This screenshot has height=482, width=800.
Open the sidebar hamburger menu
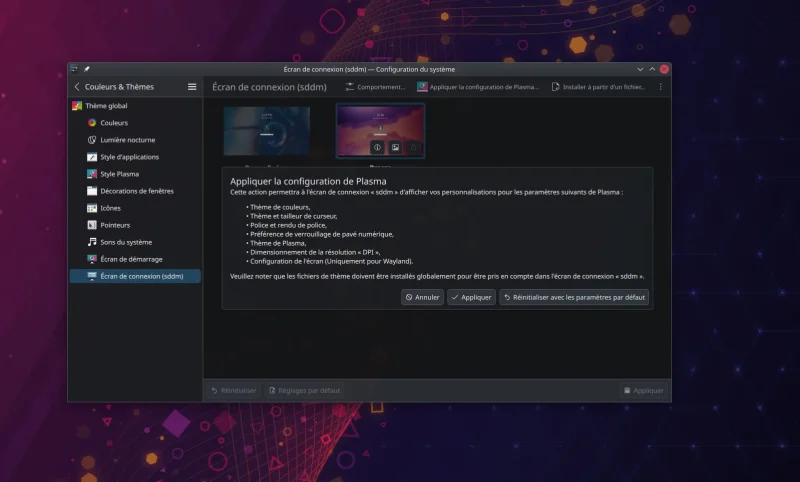tap(192, 87)
